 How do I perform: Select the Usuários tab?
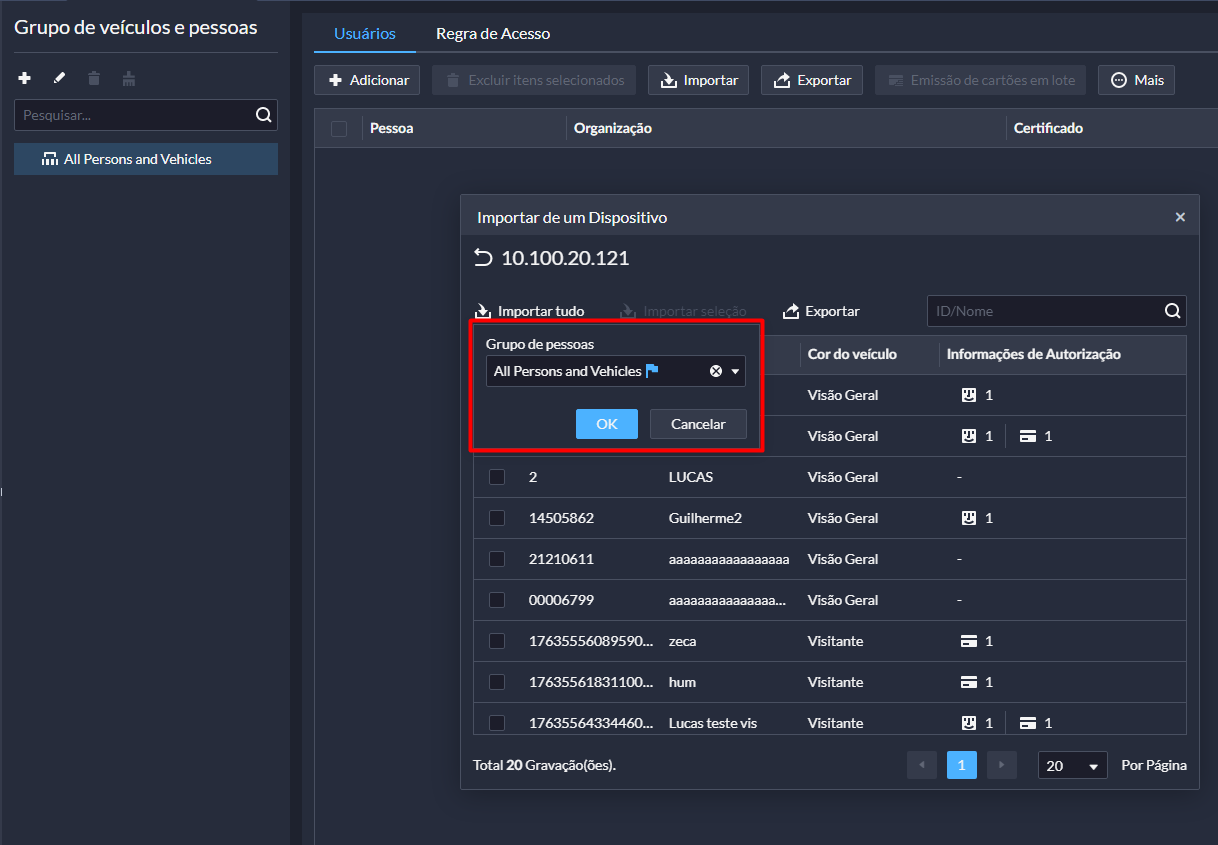pyautogui.click(x=364, y=34)
